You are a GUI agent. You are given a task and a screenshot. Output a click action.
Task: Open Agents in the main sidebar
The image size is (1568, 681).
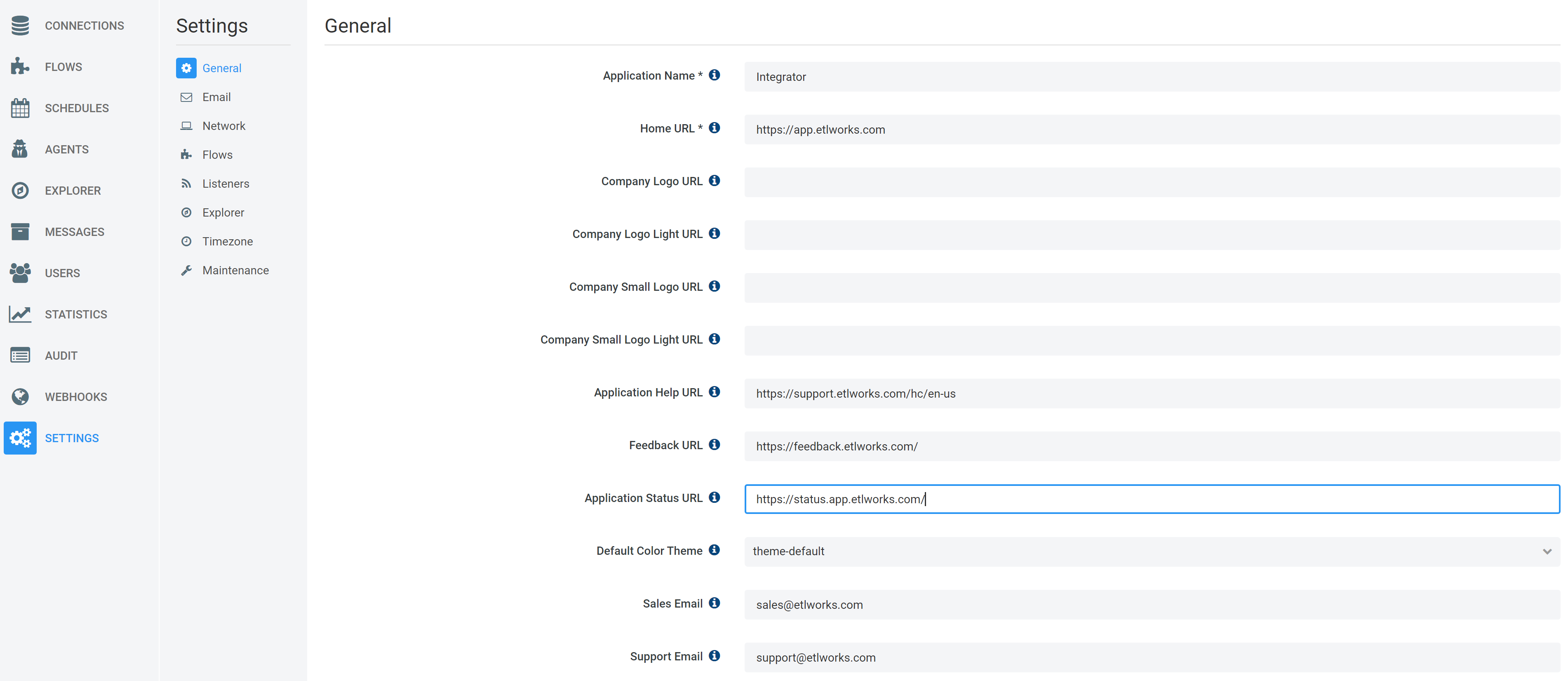pos(67,149)
